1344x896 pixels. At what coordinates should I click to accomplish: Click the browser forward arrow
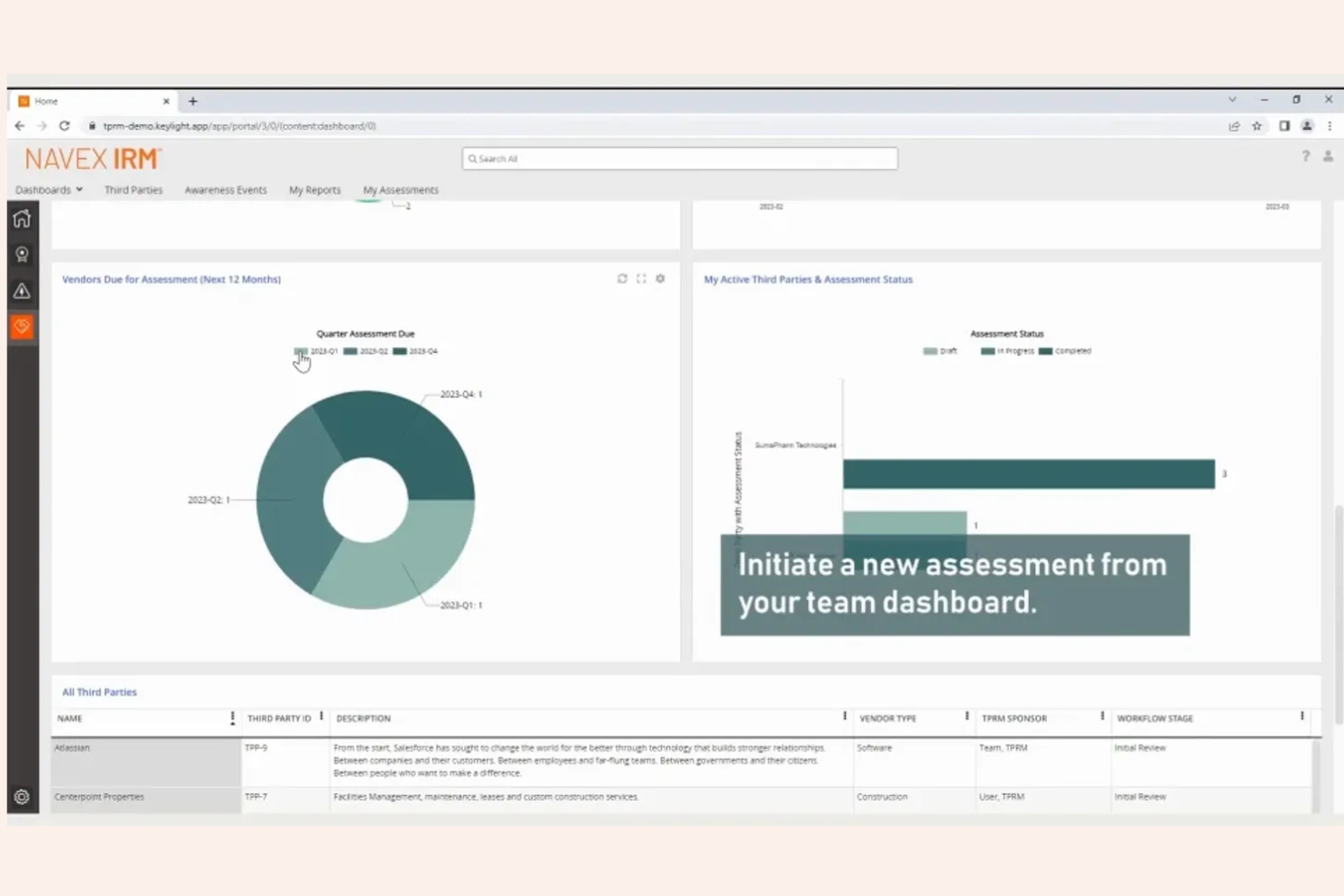click(x=42, y=126)
